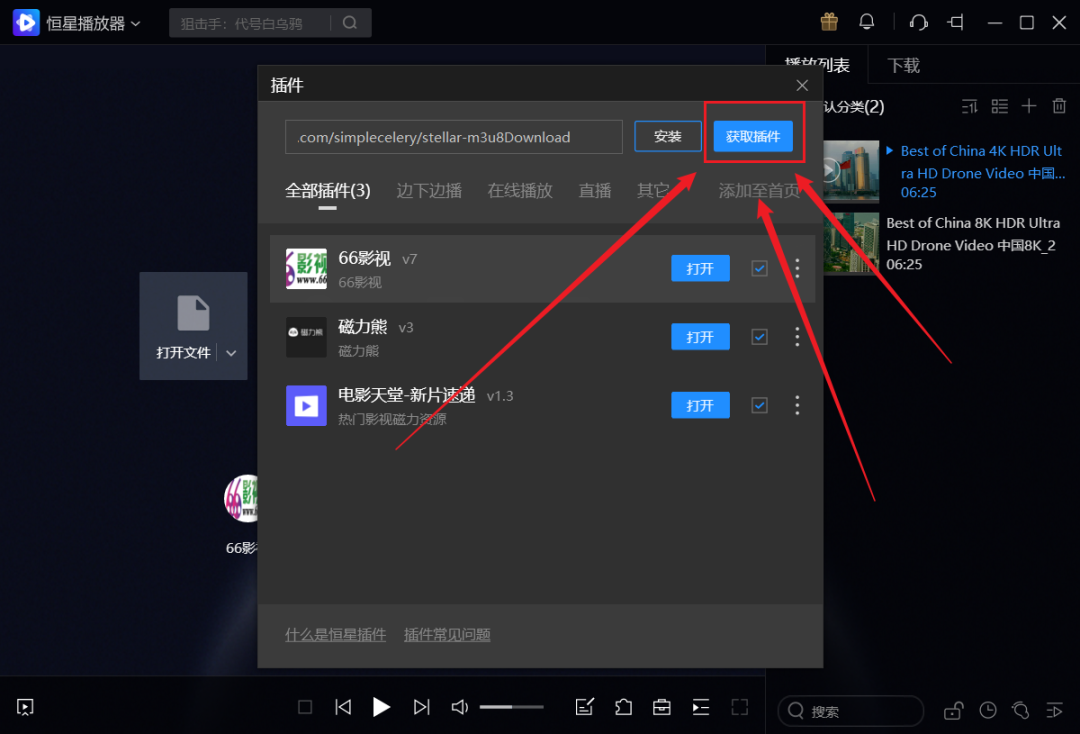Open the gift box promotions icon
The height and width of the screenshot is (734, 1080).
[x=829, y=21]
